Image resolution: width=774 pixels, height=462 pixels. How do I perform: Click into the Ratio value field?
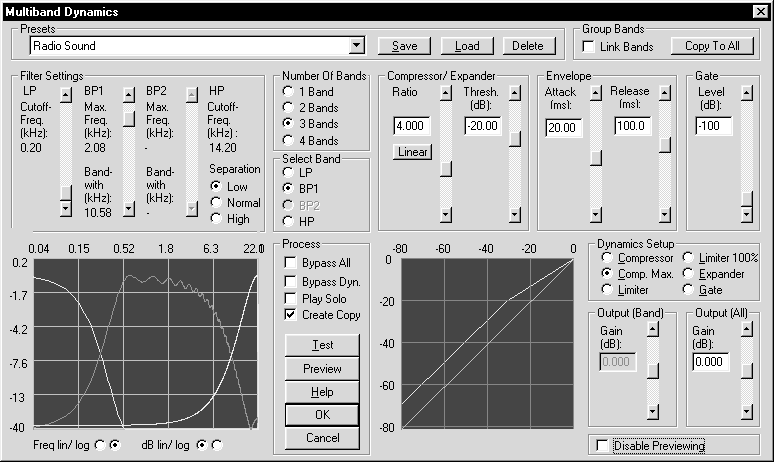[411, 126]
